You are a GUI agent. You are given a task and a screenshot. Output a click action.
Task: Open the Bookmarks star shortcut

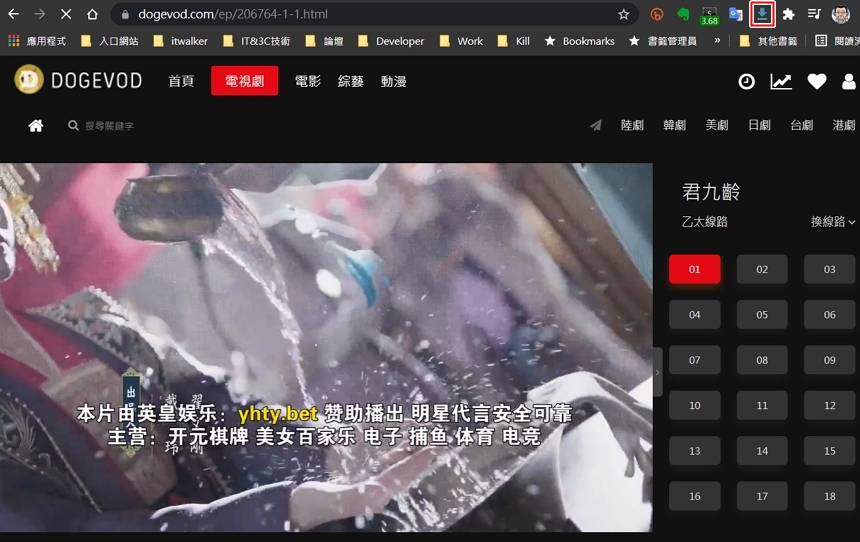580,41
